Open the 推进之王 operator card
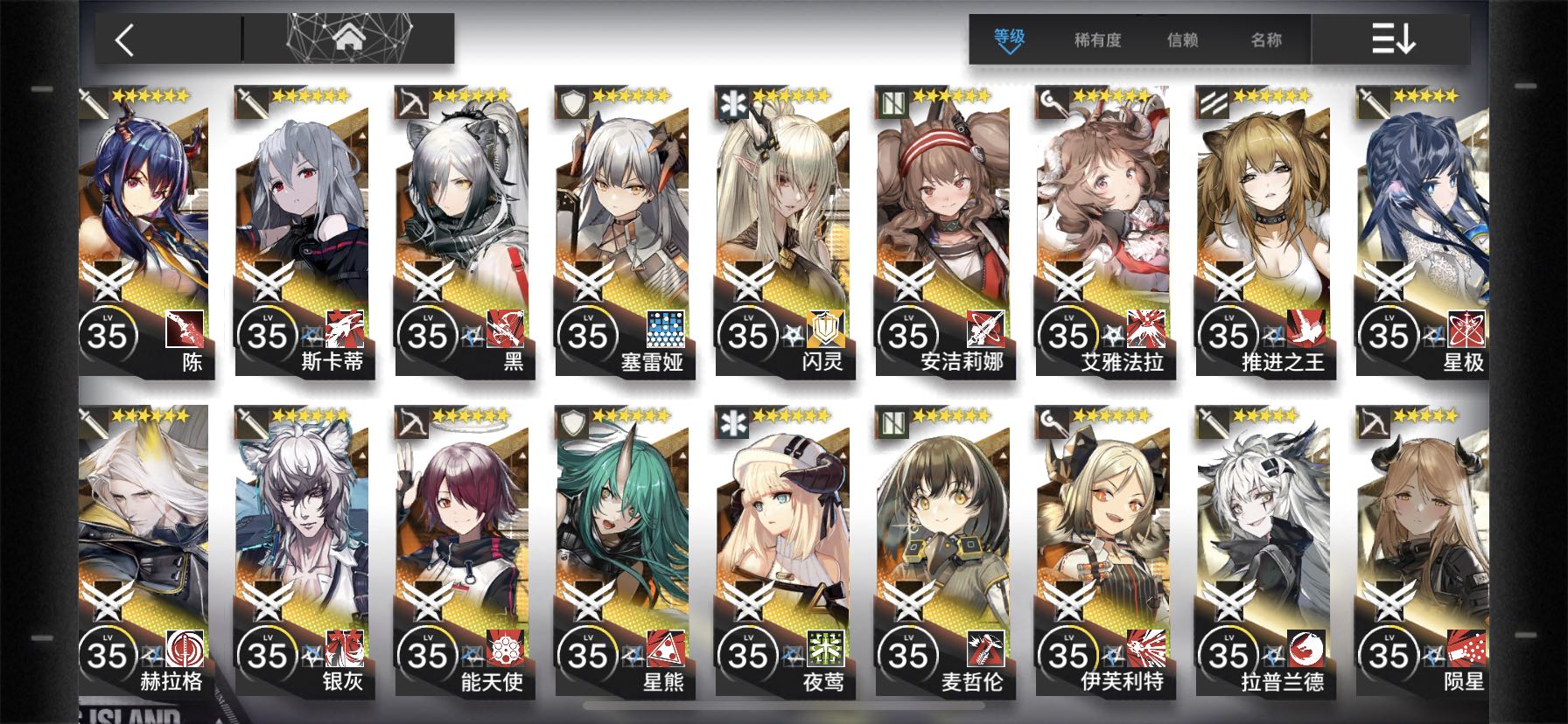 1263,232
